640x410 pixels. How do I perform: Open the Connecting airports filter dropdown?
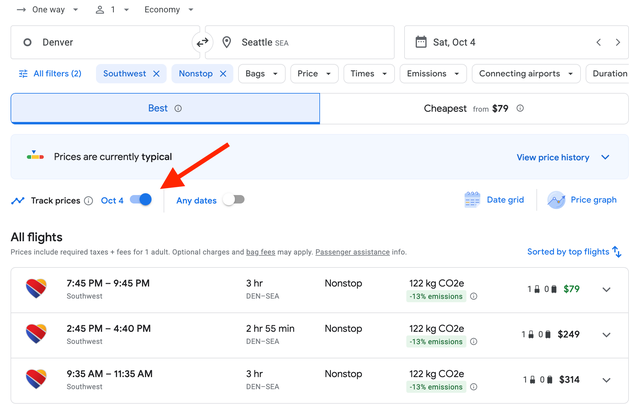pos(526,74)
